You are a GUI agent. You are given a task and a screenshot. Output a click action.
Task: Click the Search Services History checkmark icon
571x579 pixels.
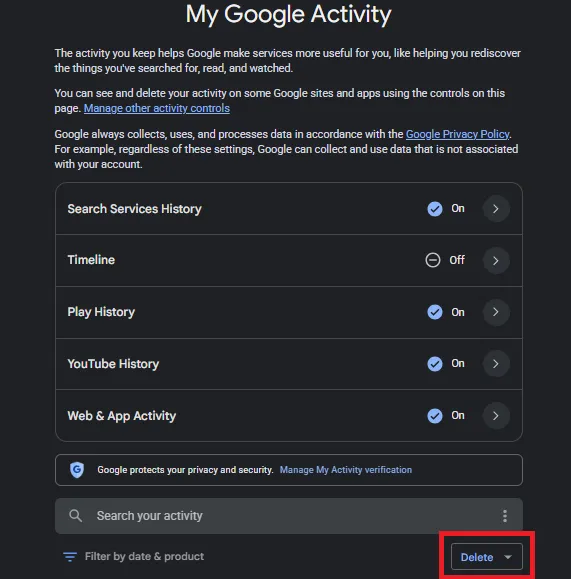(x=435, y=209)
